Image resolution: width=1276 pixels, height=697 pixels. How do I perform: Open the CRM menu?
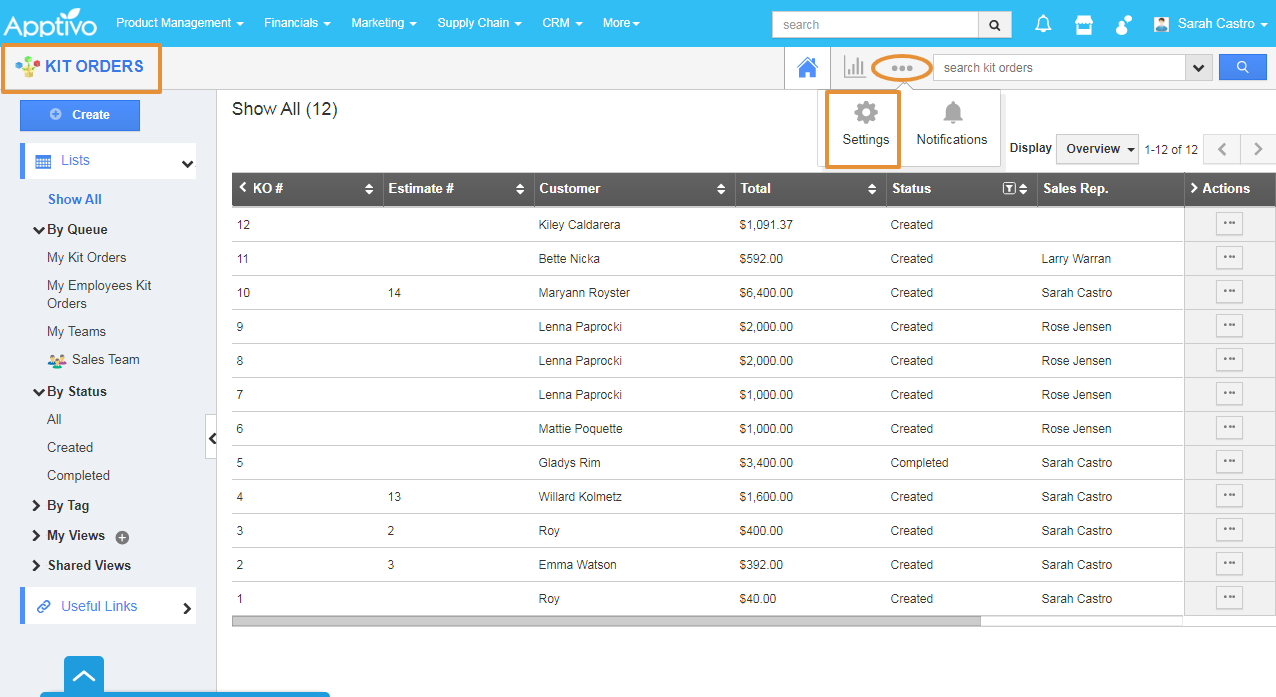(562, 23)
